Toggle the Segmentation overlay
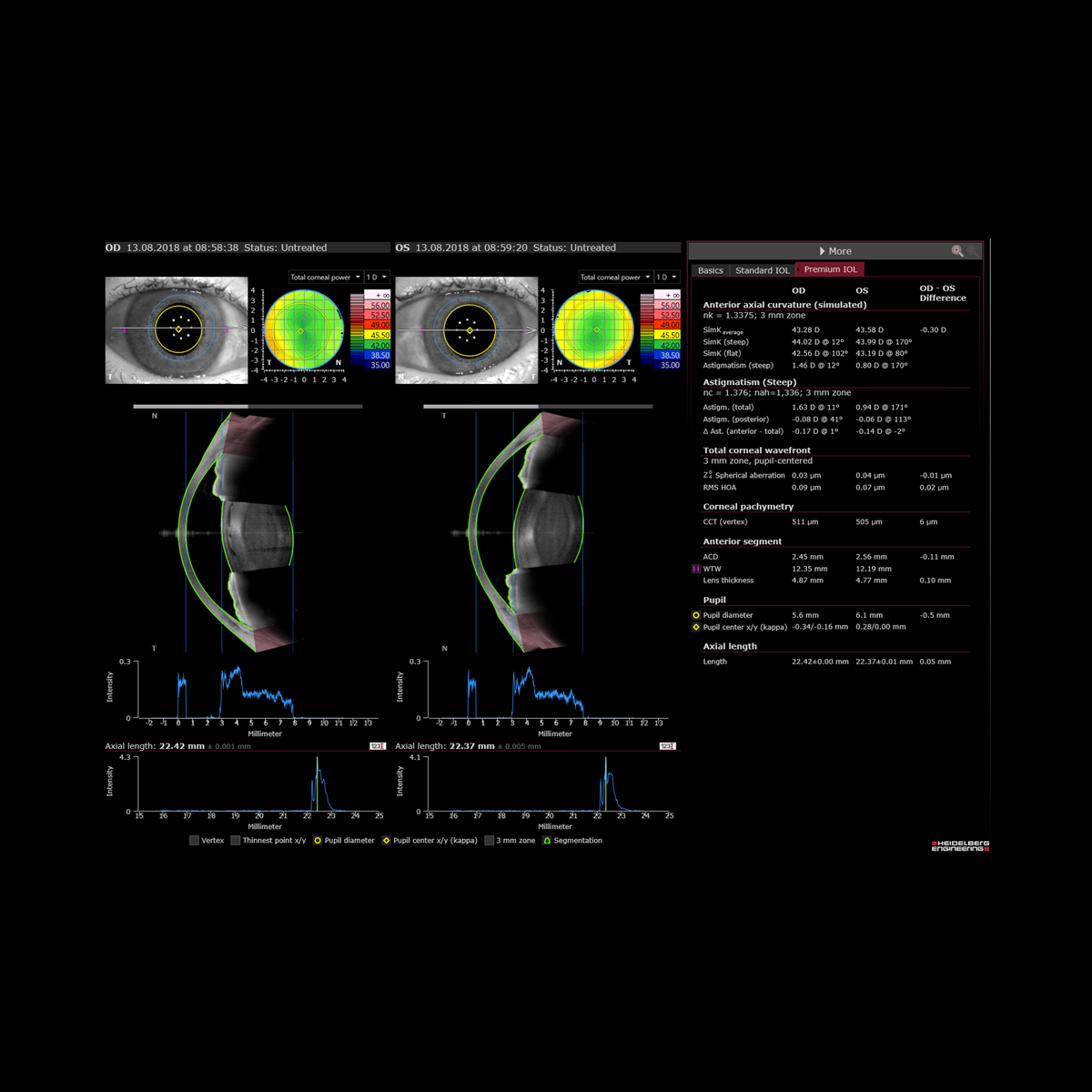 click(x=547, y=841)
